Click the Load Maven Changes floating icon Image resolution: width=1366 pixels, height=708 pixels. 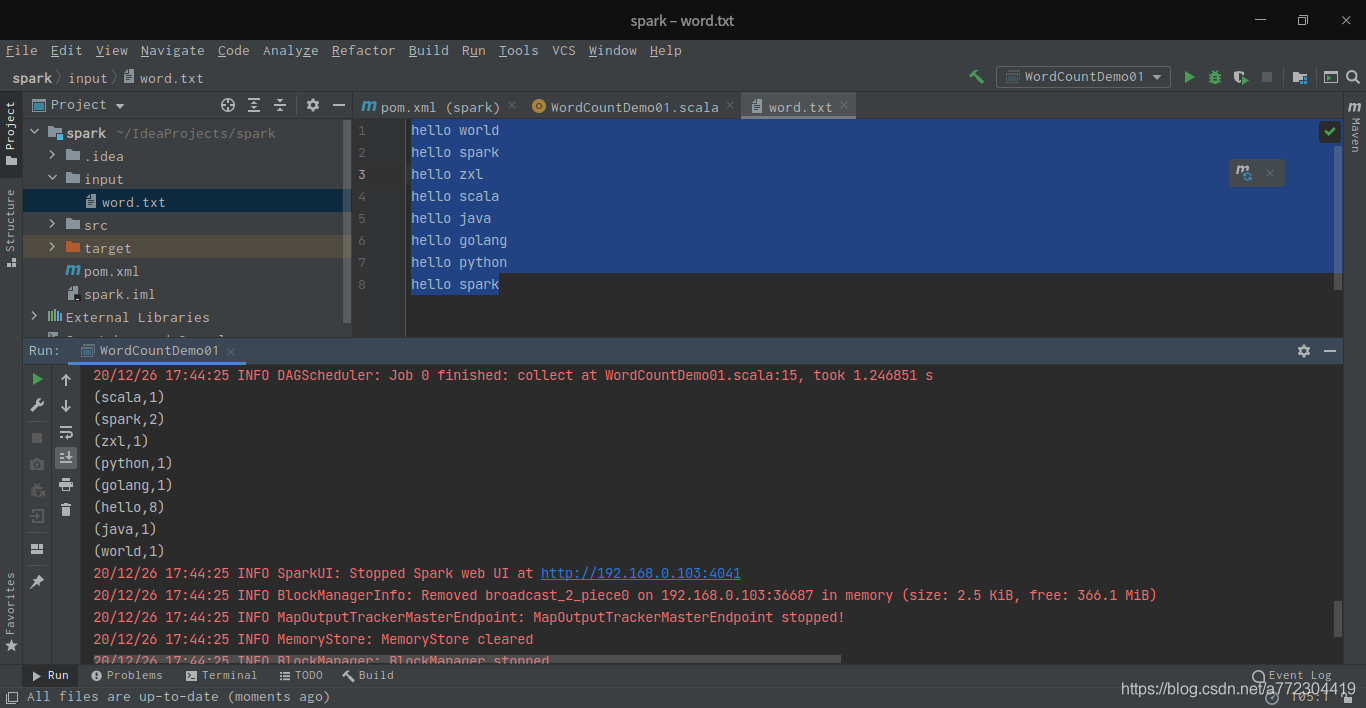[x=1244, y=173]
